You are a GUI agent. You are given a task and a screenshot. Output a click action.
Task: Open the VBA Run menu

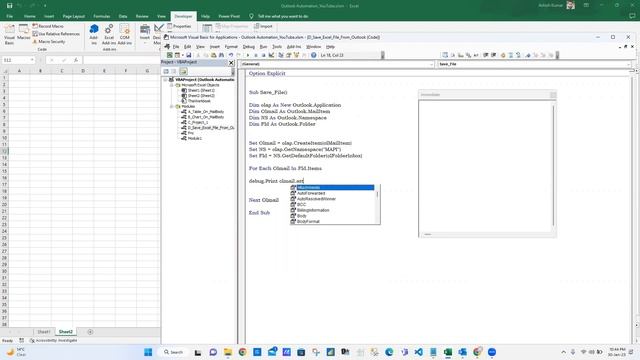pyautogui.click(x=263, y=47)
